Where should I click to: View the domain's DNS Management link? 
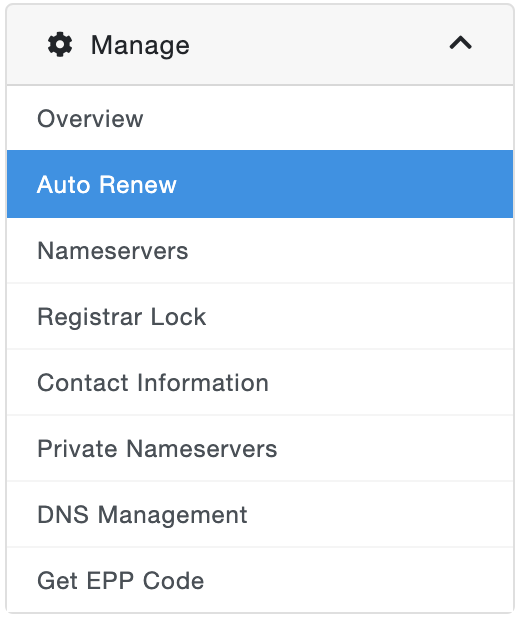coord(142,514)
